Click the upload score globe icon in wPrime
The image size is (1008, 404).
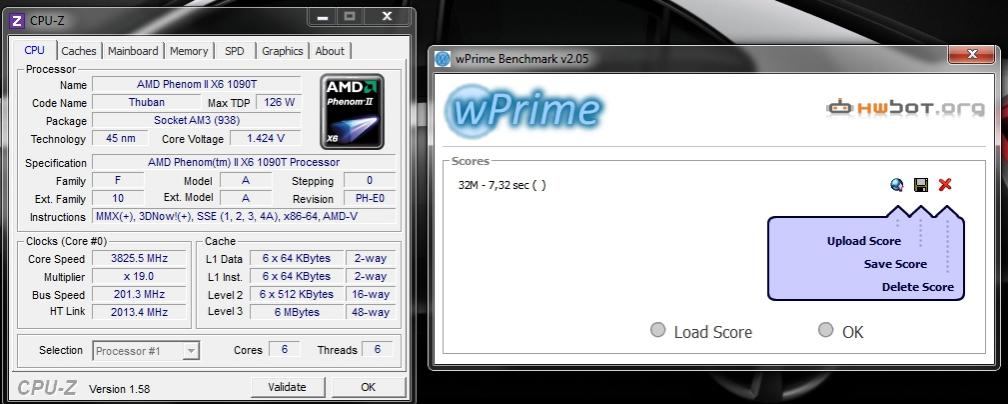[x=897, y=185]
